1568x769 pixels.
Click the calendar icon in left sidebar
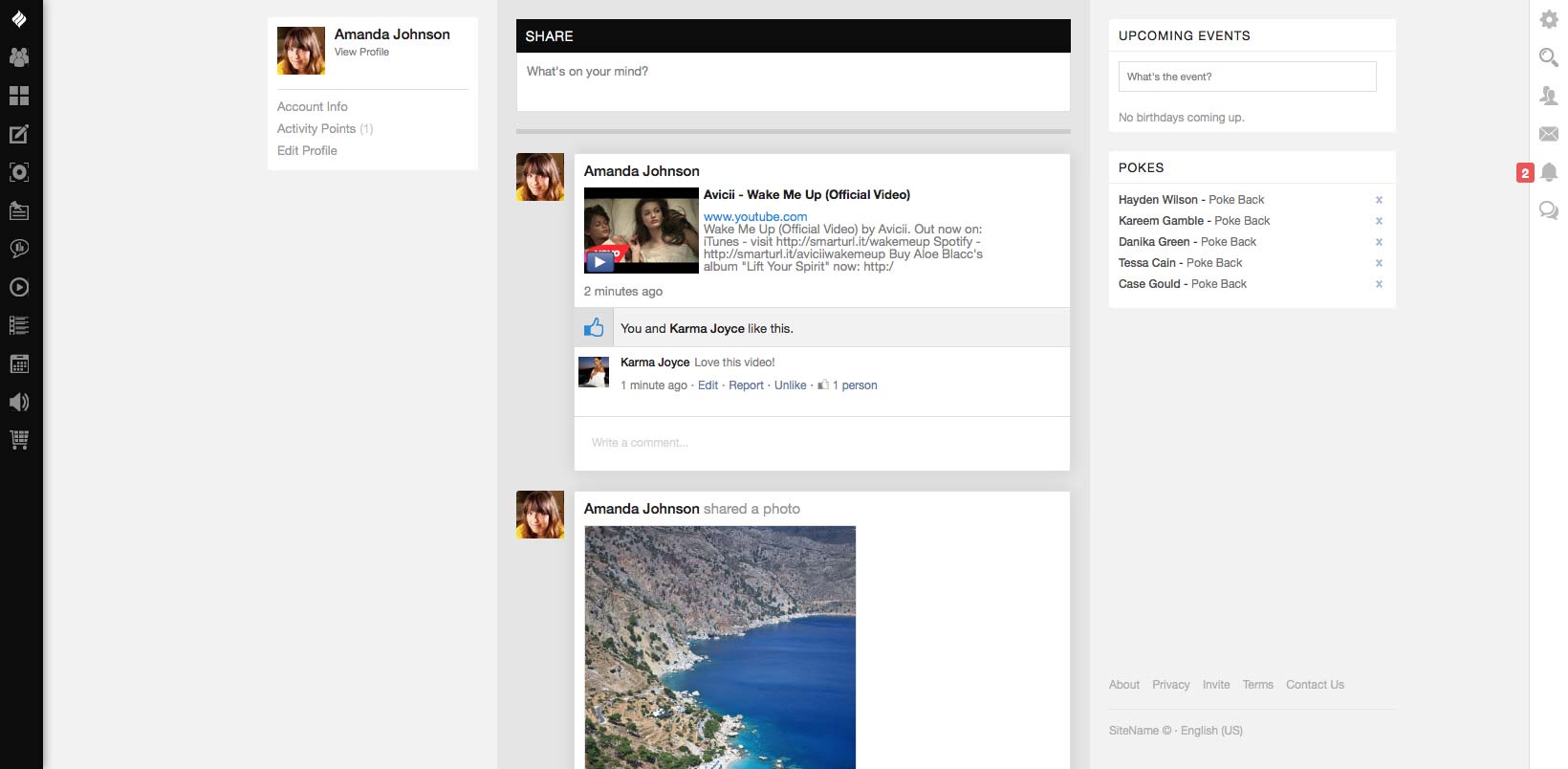19,363
